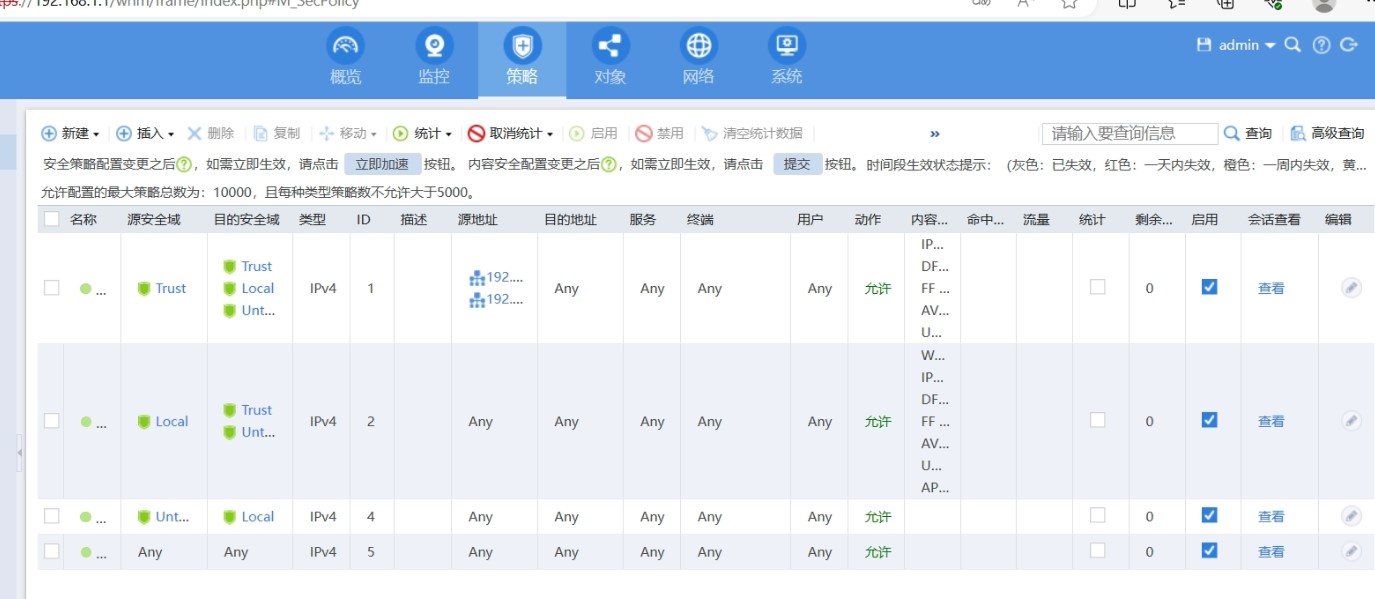This screenshot has width=1375, height=599.
Task: Expand the collapsed left sidebar handle
Action: 19,454
